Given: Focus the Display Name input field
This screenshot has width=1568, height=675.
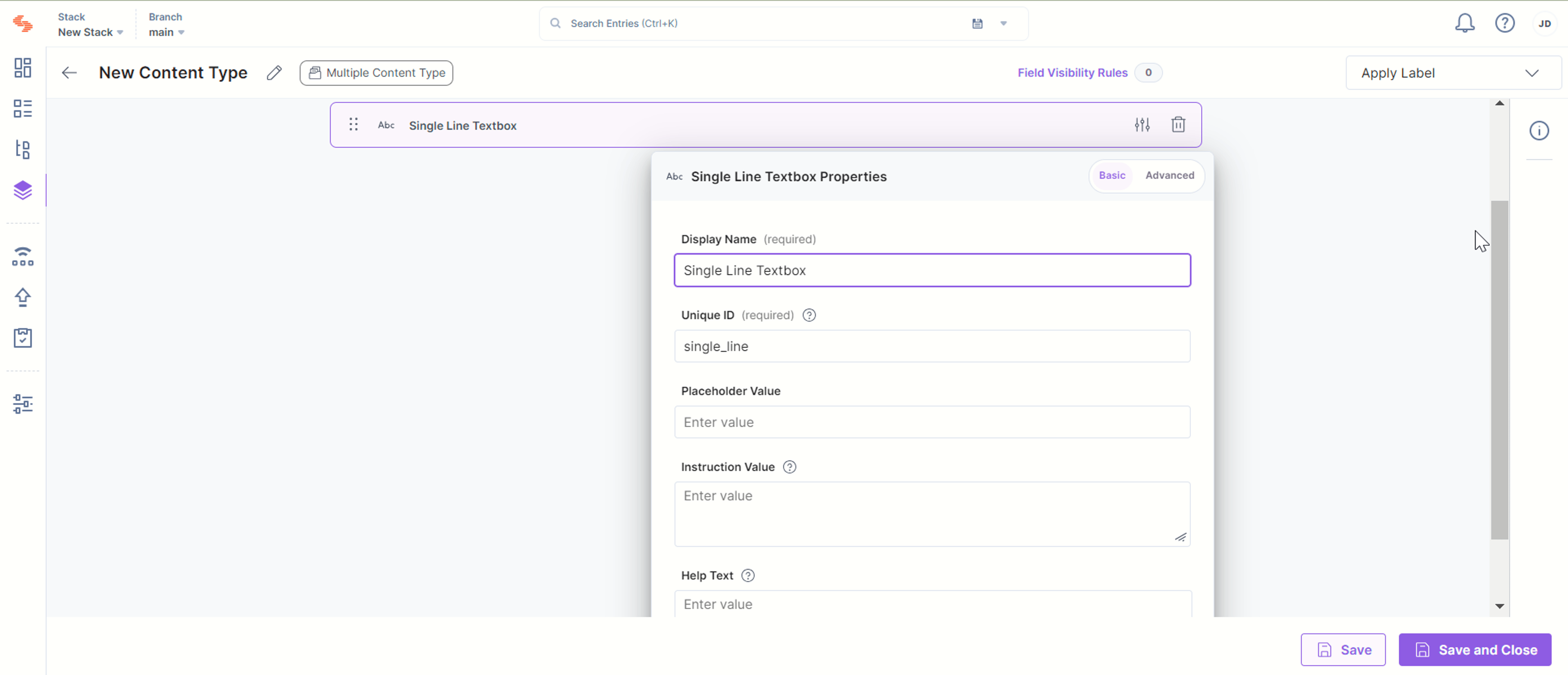Looking at the screenshot, I should coord(932,271).
